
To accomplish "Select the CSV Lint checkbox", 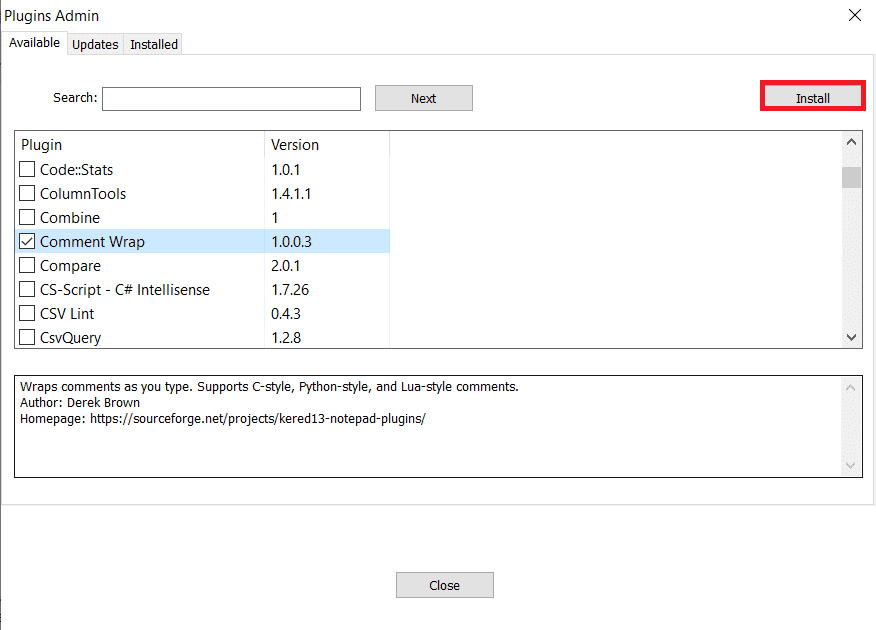I will coord(26,313).
